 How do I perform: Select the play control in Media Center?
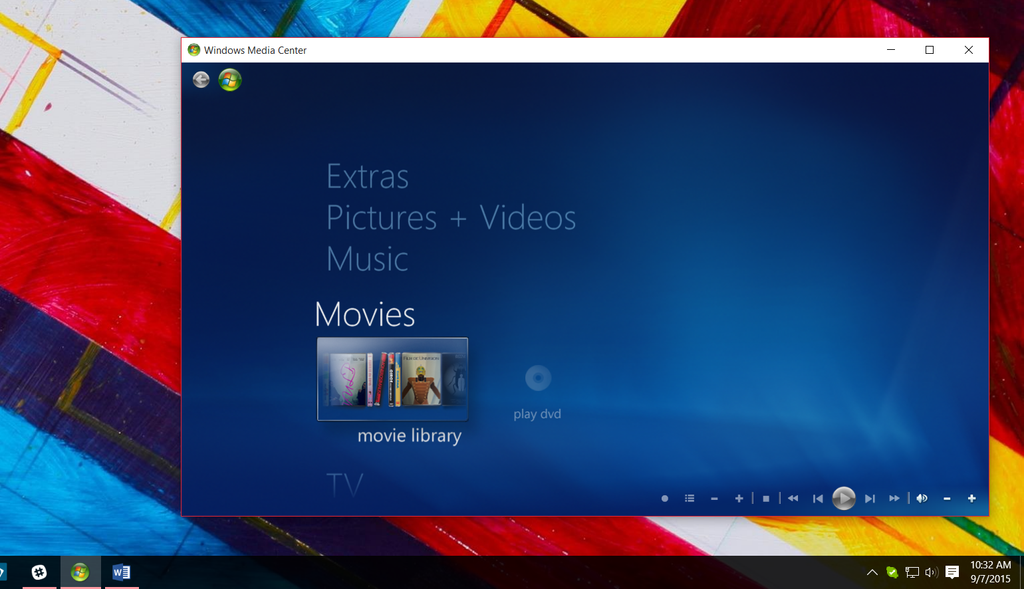(x=844, y=497)
